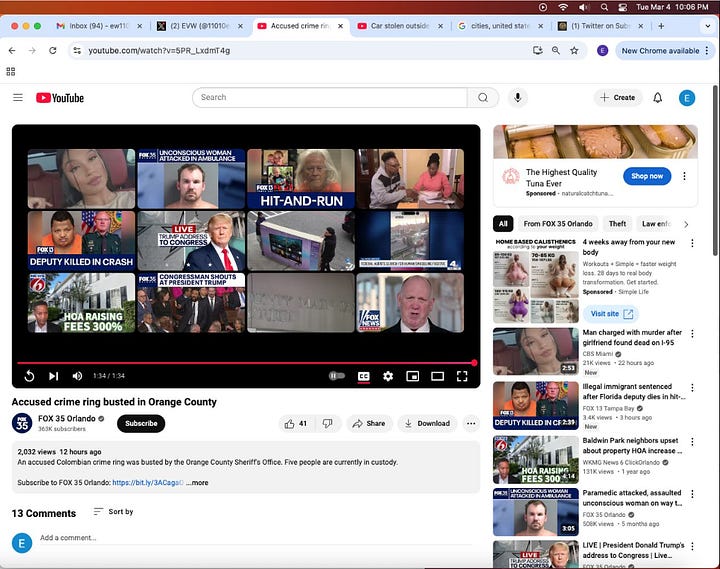Click New Chrome available button
The width and height of the screenshot is (720, 569).
pos(664,51)
